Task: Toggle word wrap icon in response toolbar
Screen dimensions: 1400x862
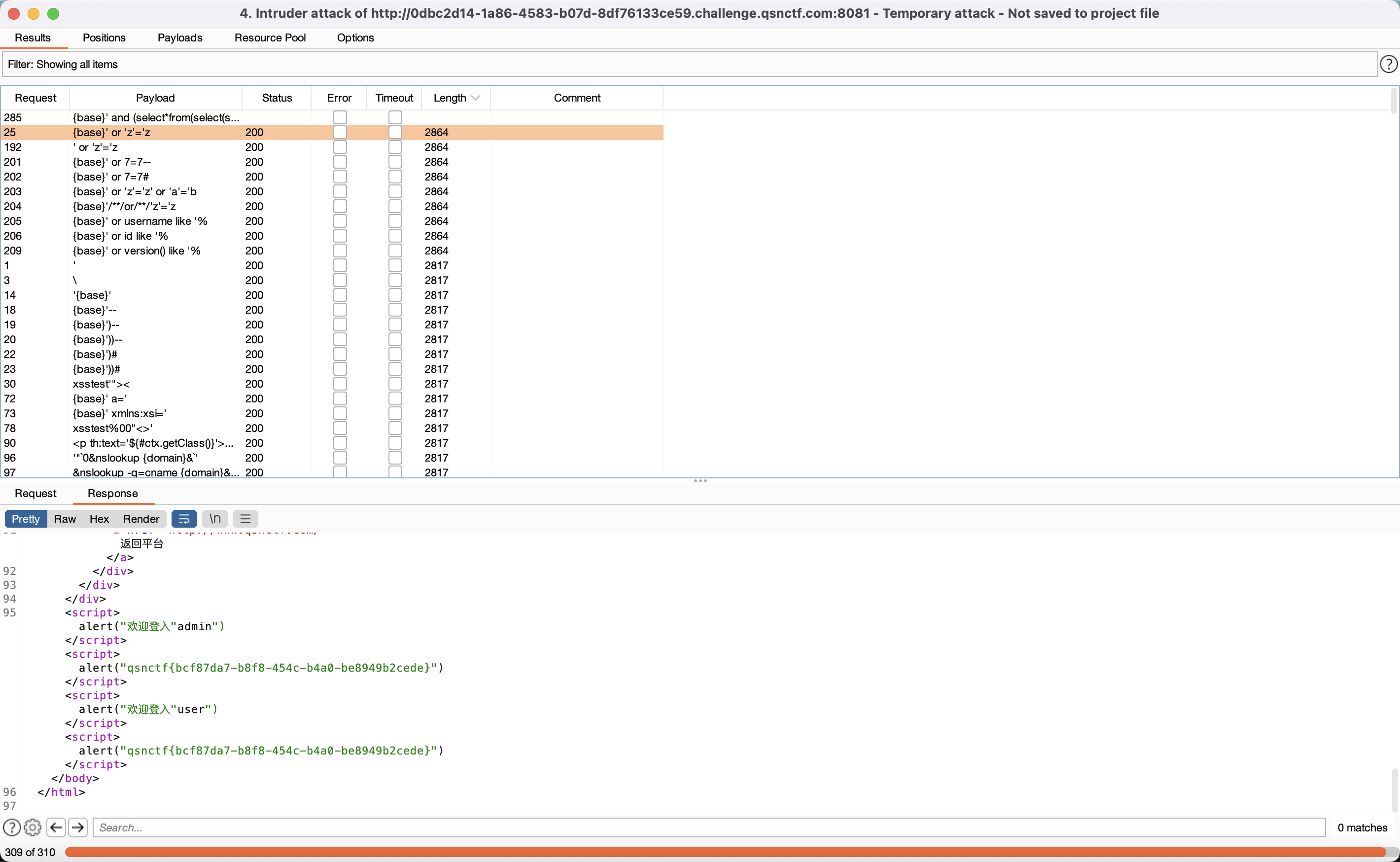Action: (184, 519)
